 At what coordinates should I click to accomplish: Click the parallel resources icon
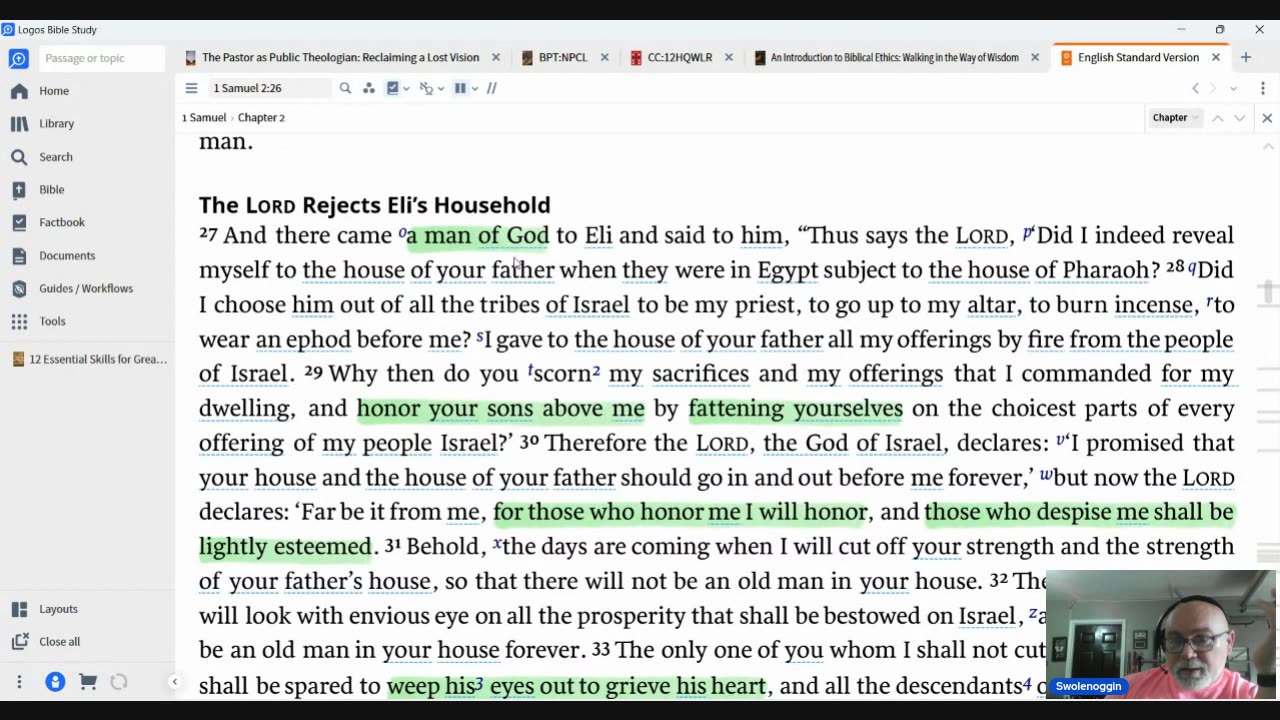[369, 88]
